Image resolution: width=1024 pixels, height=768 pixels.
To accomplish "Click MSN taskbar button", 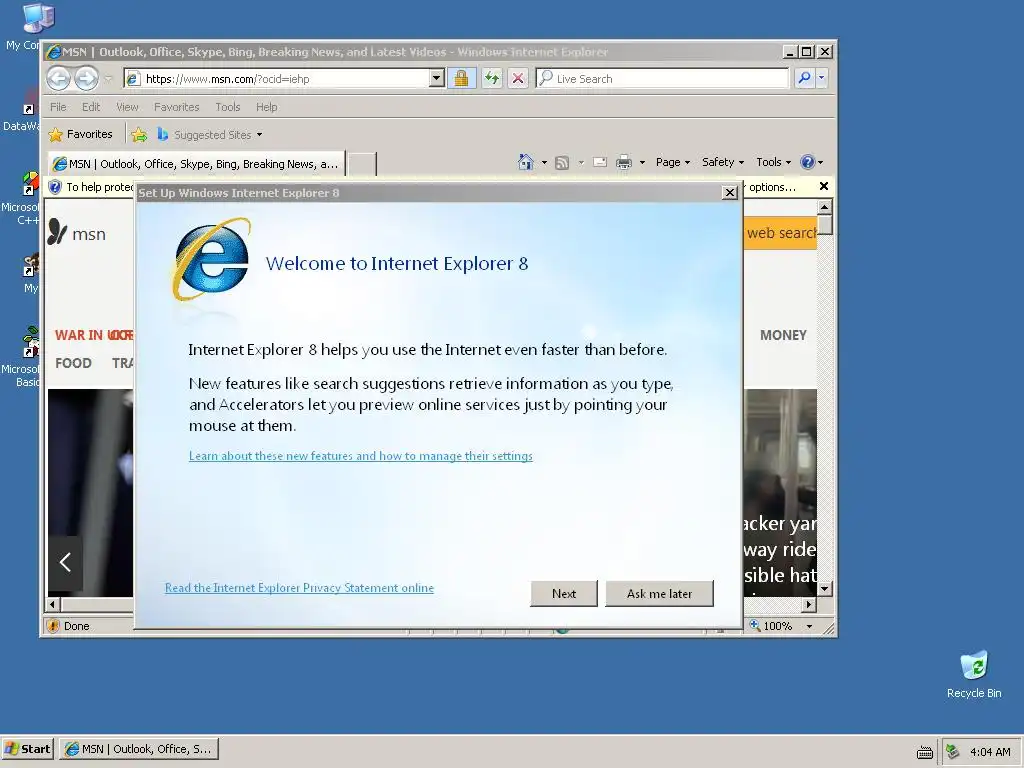I will pos(139,749).
